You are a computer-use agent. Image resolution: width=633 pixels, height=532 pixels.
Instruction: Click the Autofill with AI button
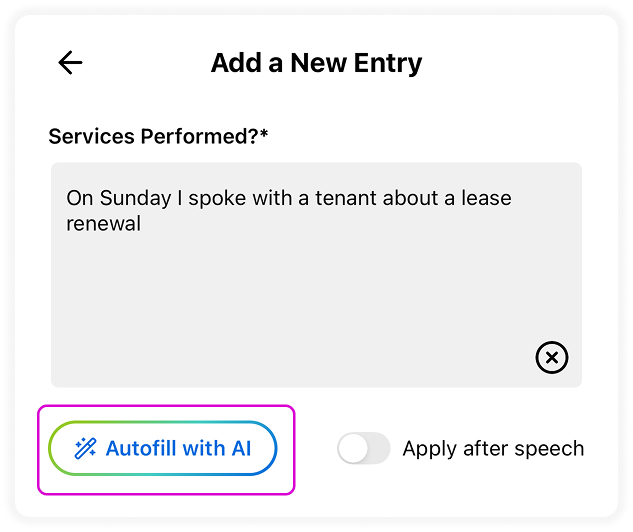[163, 448]
